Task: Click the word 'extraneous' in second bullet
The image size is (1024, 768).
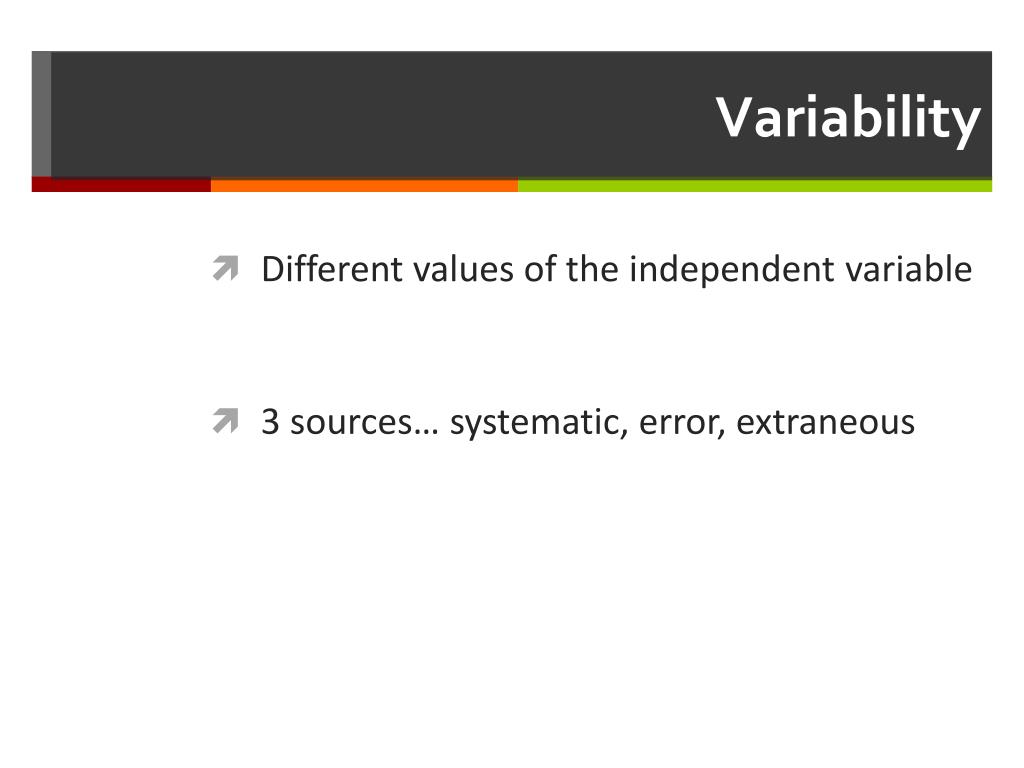Action: (825, 423)
